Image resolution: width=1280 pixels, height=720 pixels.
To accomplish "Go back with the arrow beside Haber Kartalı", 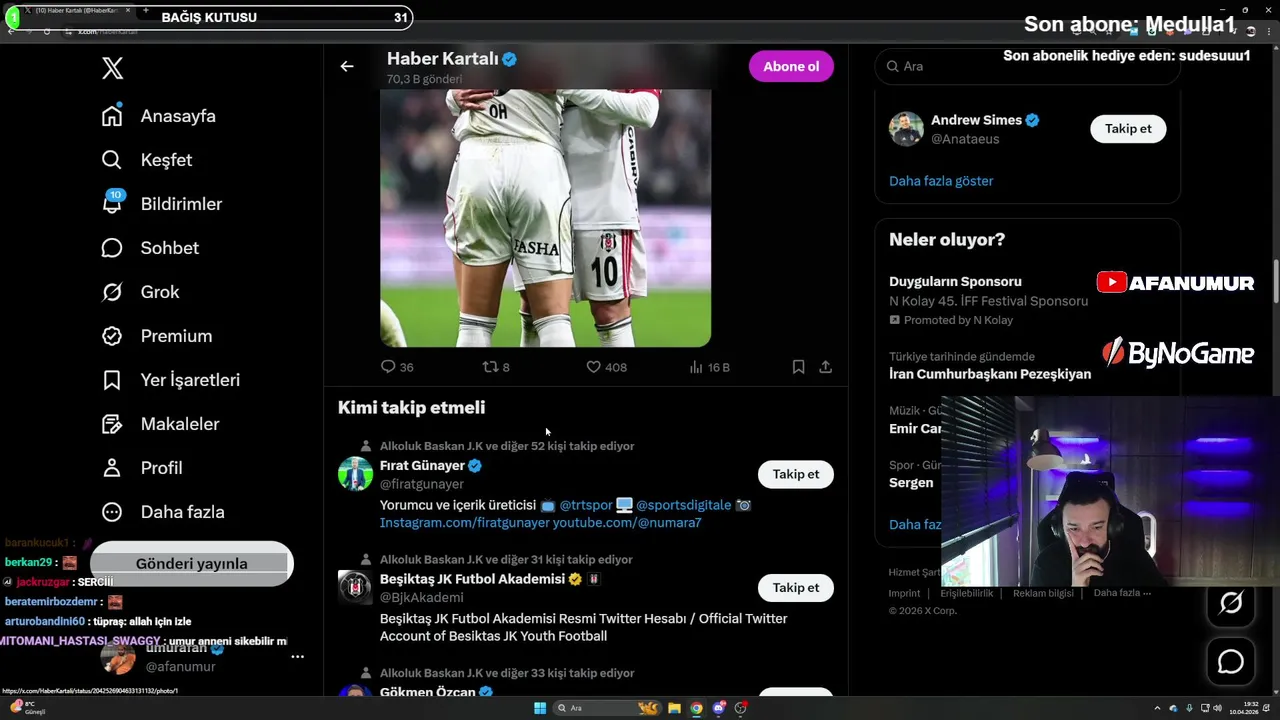I will (347, 66).
